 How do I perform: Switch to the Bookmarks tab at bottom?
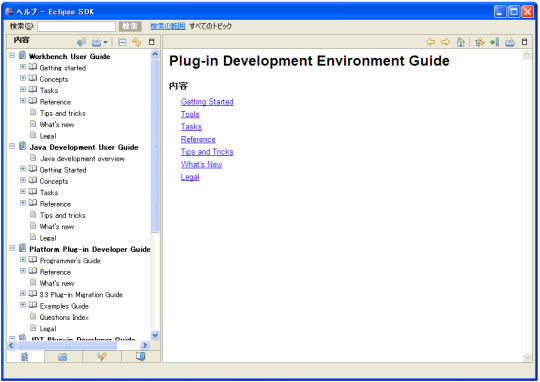[x=141, y=357]
